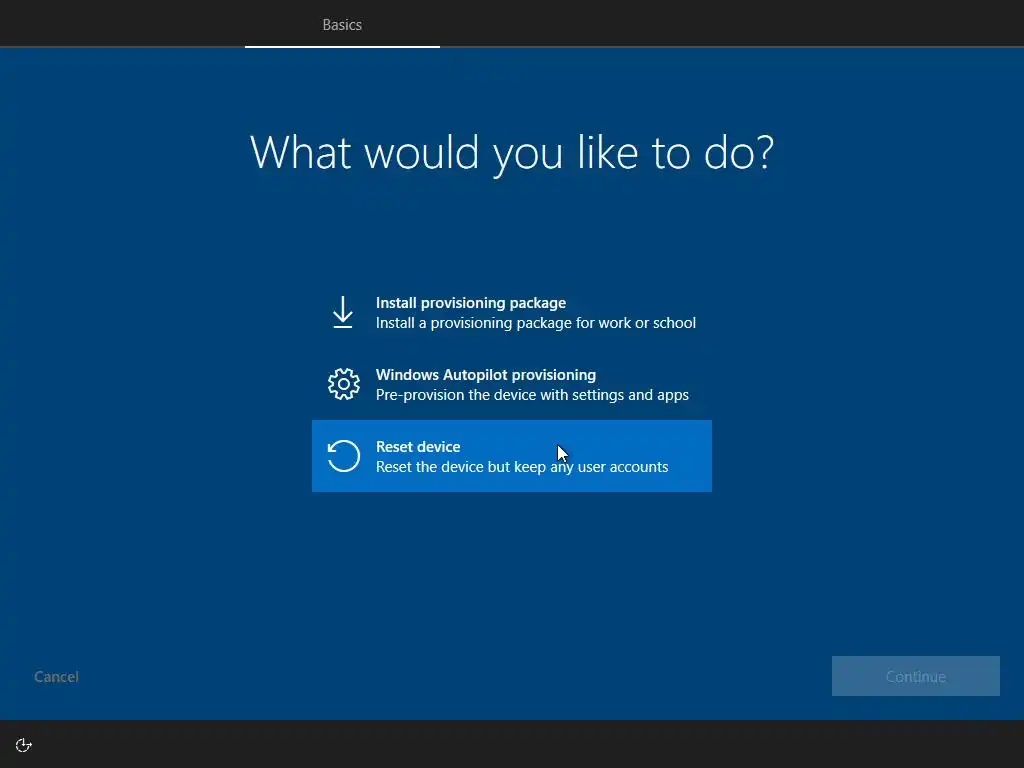1024x768 pixels.
Task: Click the gear icon for Windows Autopilot provisioning
Action: [344, 384]
